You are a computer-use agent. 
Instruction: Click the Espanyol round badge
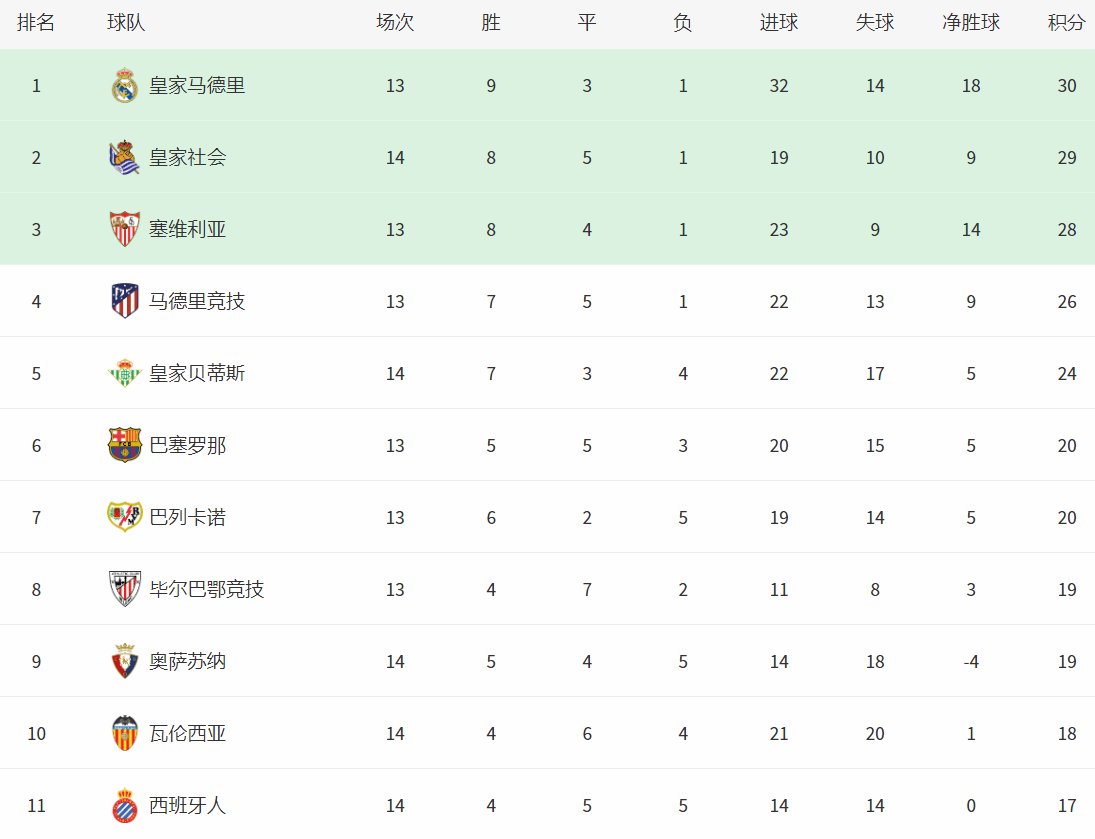pyautogui.click(x=125, y=805)
